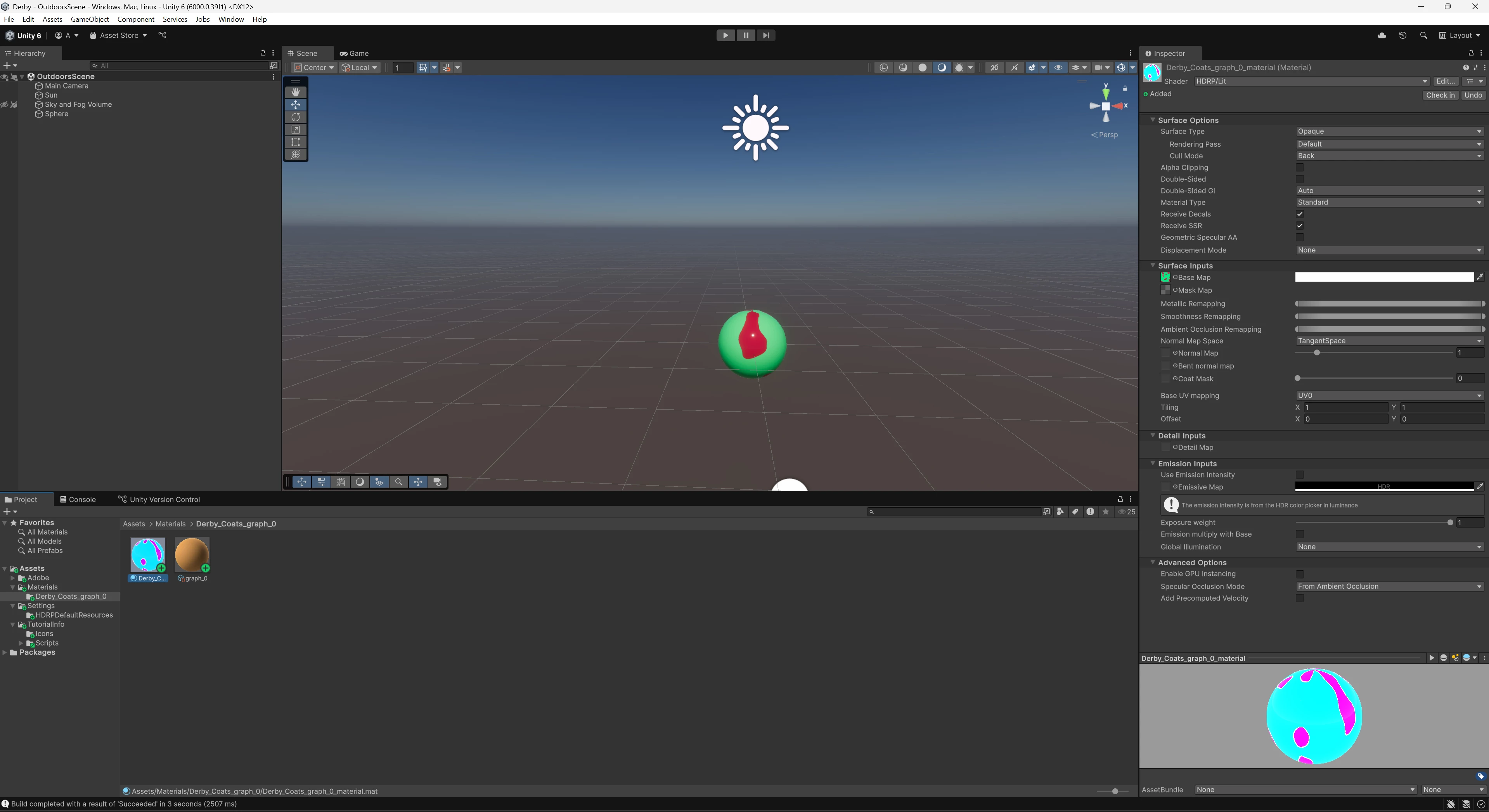The image size is (1489, 812).
Task: Click the Check in button
Action: (x=1440, y=95)
